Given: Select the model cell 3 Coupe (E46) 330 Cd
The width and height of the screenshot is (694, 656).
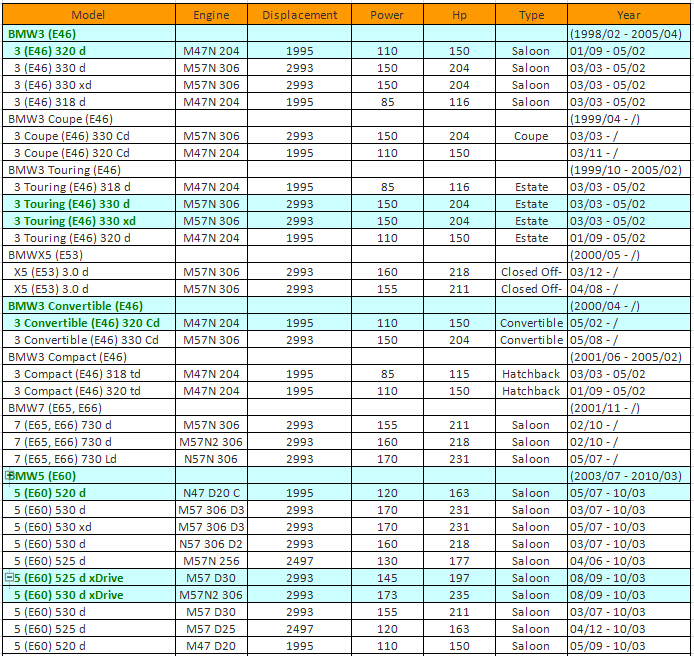Looking at the screenshot, I should coord(89,136).
